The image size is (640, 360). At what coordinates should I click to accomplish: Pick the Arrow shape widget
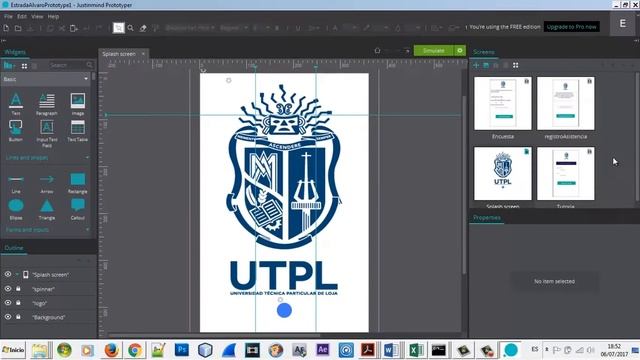coord(47,183)
